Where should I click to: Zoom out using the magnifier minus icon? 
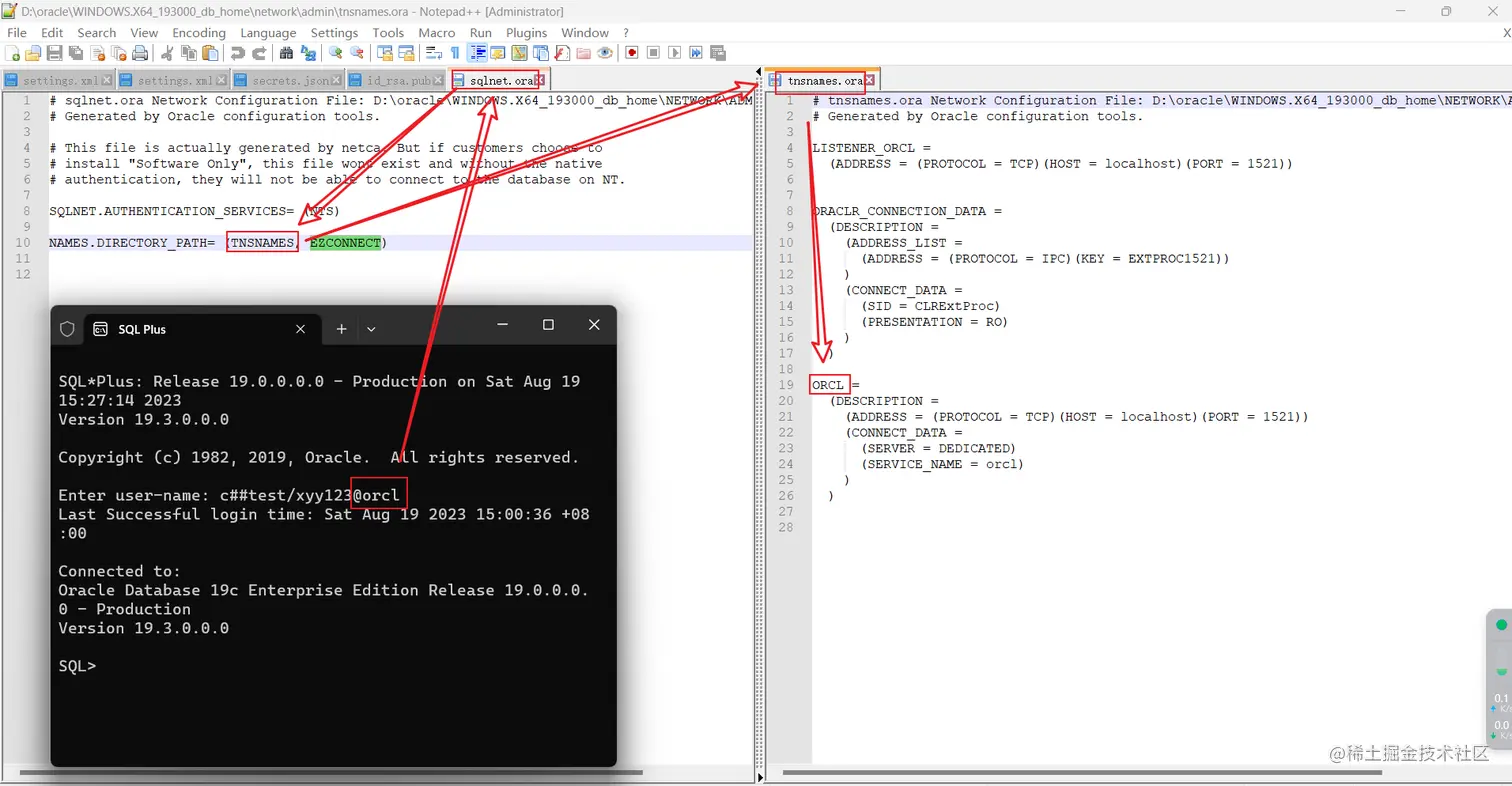pos(356,53)
